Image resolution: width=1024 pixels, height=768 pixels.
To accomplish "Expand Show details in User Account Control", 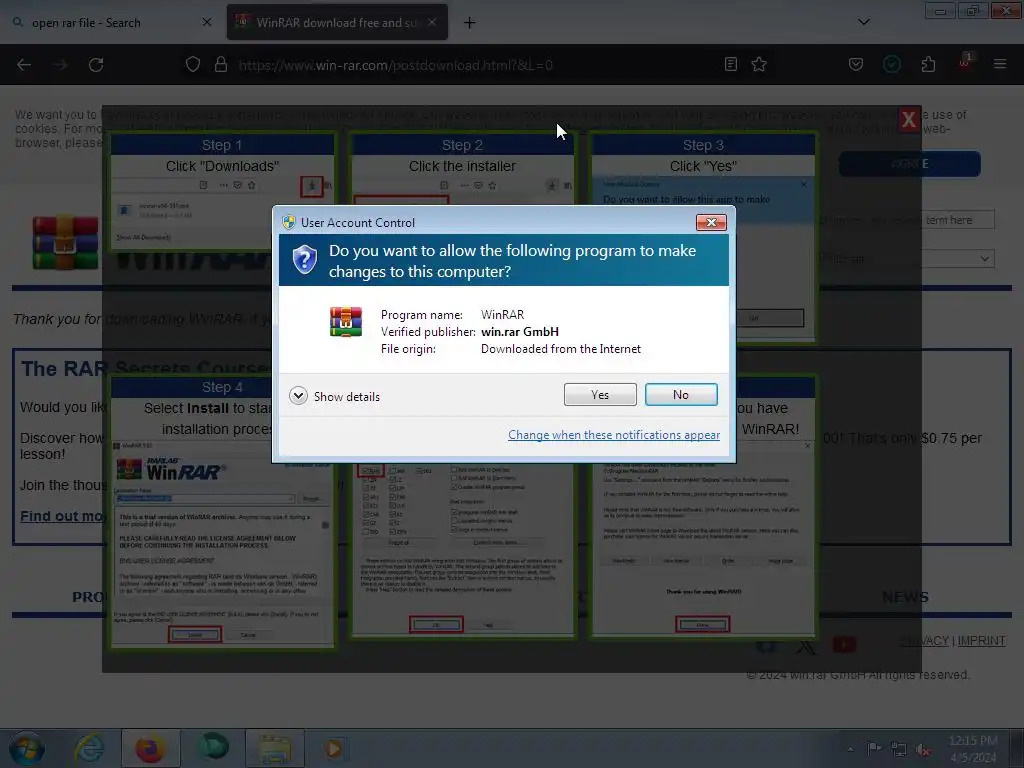I will click(x=334, y=396).
